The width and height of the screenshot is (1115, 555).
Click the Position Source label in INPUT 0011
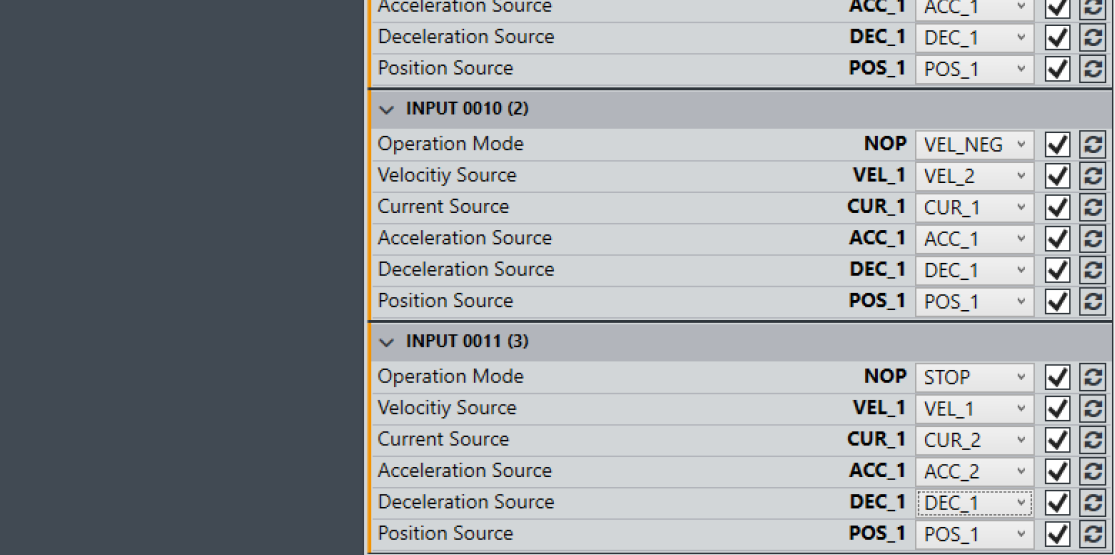(x=445, y=534)
